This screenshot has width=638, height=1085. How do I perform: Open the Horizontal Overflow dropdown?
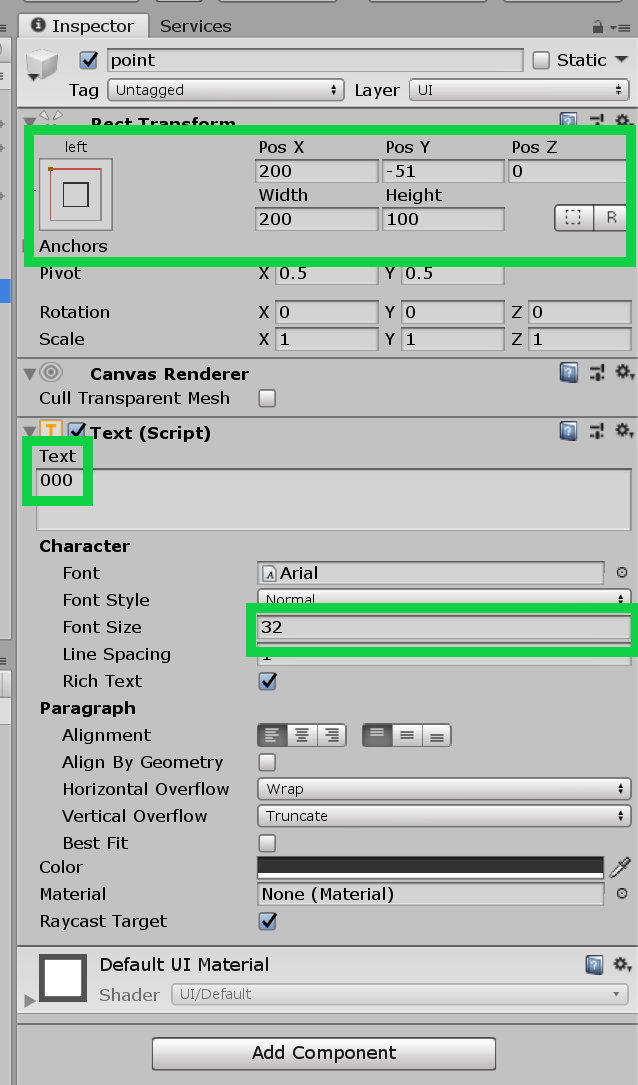[442, 789]
